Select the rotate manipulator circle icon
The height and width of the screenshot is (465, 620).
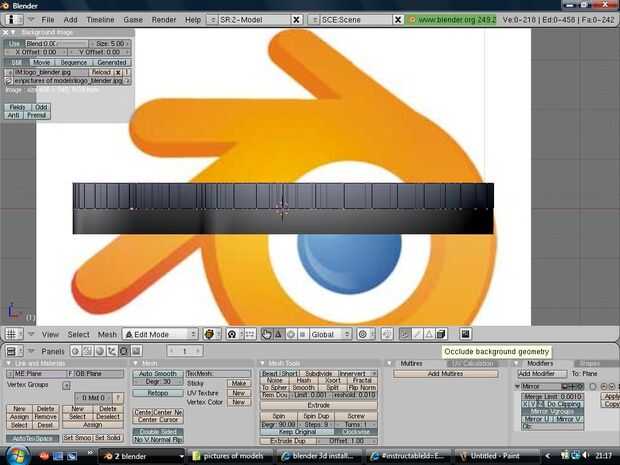coord(291,335)
